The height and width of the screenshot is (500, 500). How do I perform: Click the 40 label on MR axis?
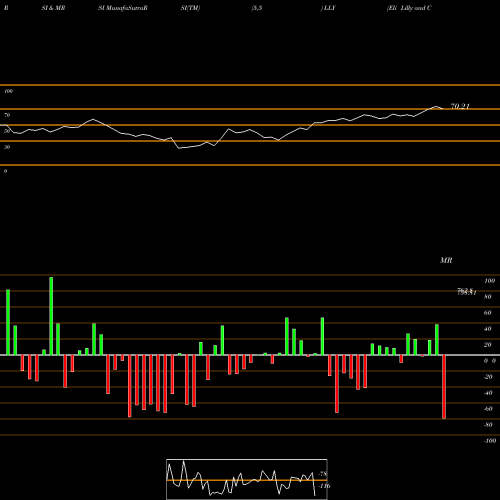click(488, 329)
